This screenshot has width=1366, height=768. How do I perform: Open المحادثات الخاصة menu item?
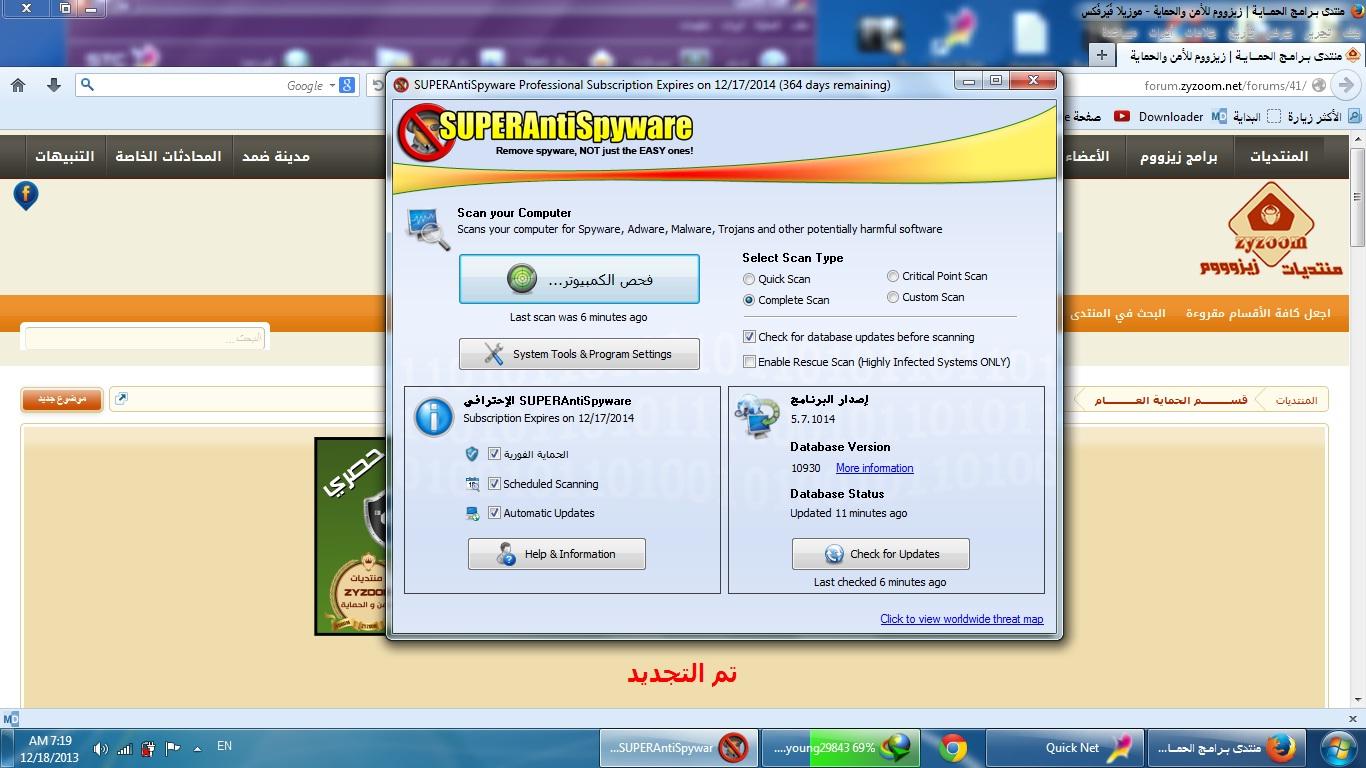click(x=168, y=156)
